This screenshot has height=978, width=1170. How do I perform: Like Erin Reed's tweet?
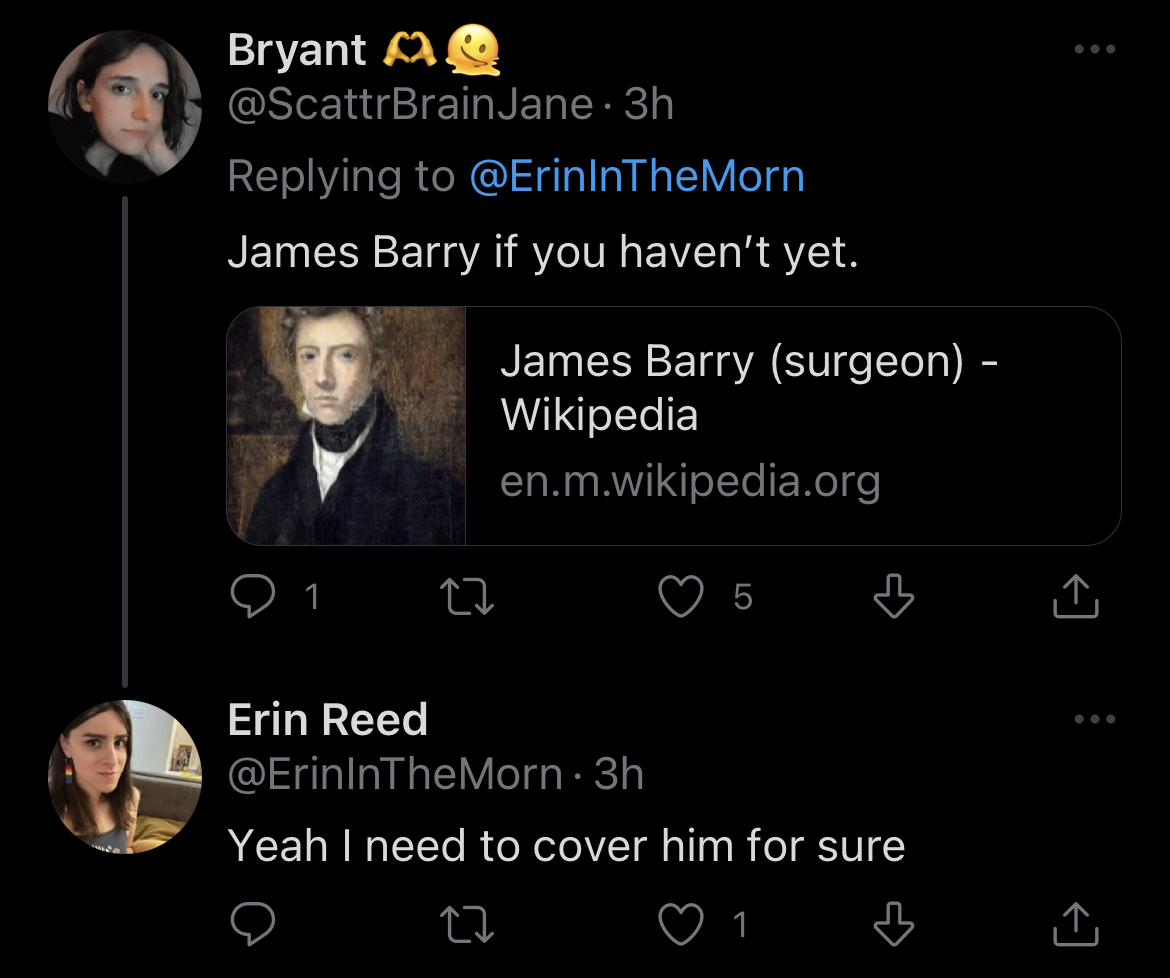pos(681,925)
